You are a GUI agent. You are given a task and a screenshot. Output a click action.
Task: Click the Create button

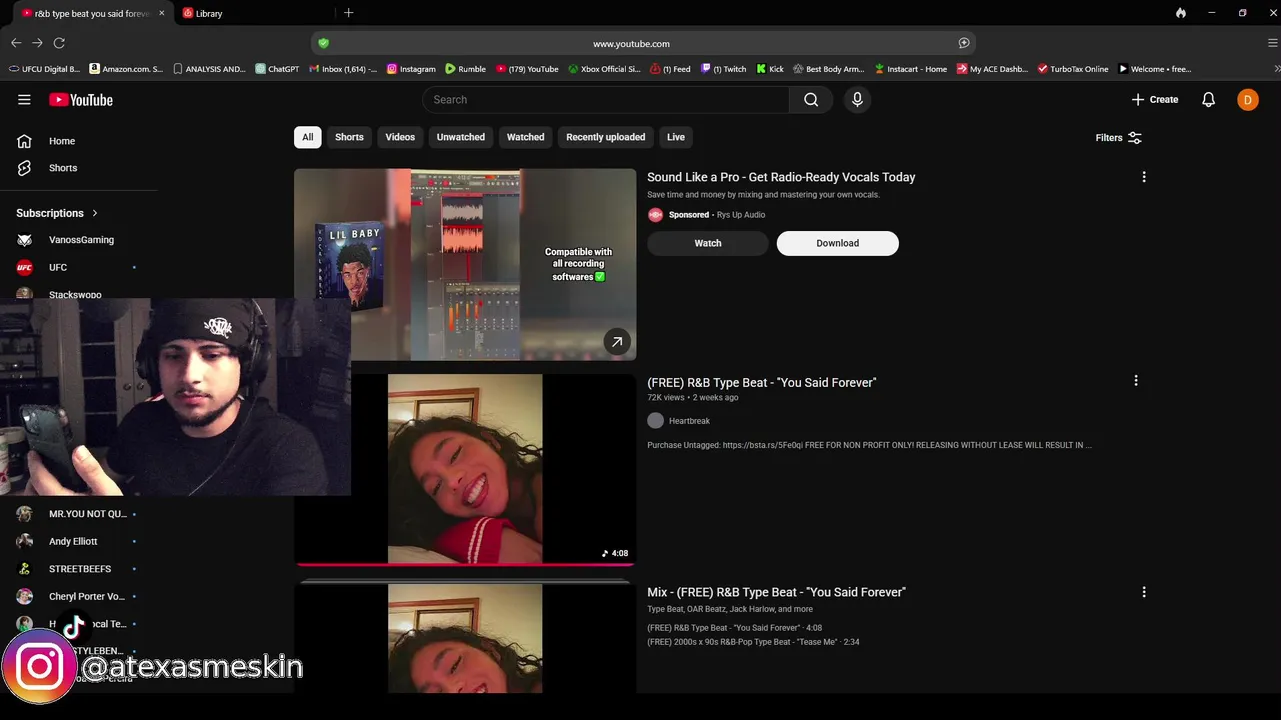[x=1155, y=100]
